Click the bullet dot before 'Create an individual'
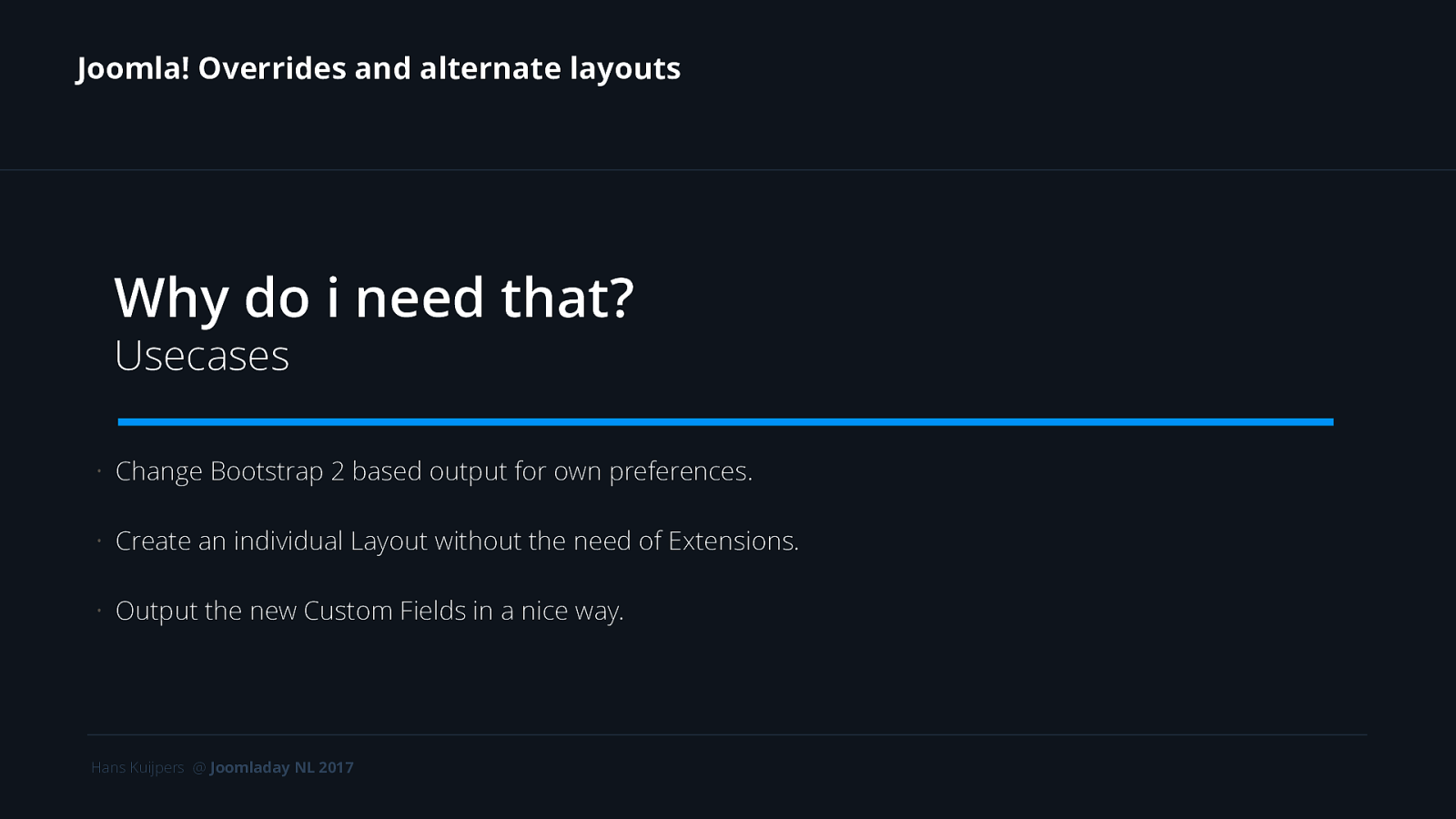1456x819 pixels. tap(99, 541)
